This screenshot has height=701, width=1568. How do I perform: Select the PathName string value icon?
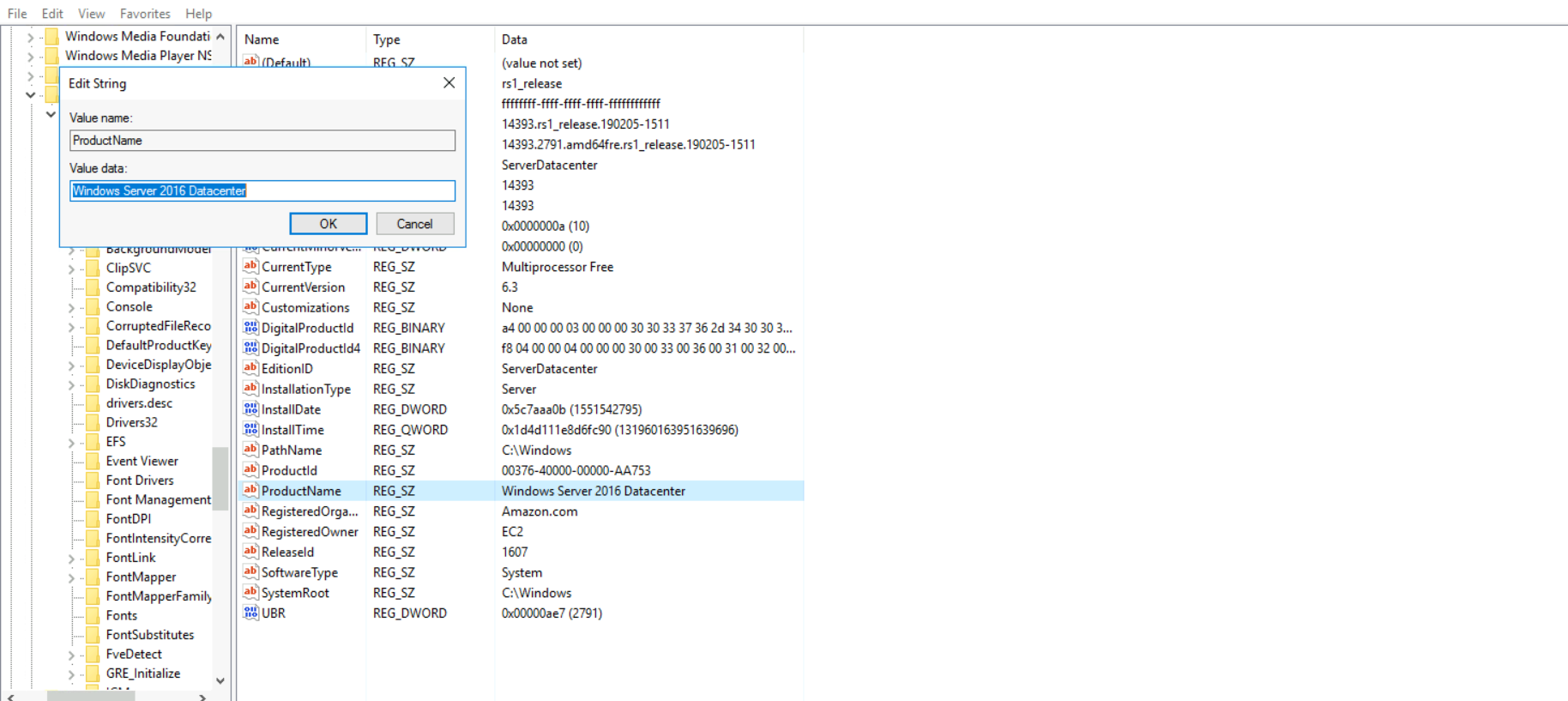[250, 450]
